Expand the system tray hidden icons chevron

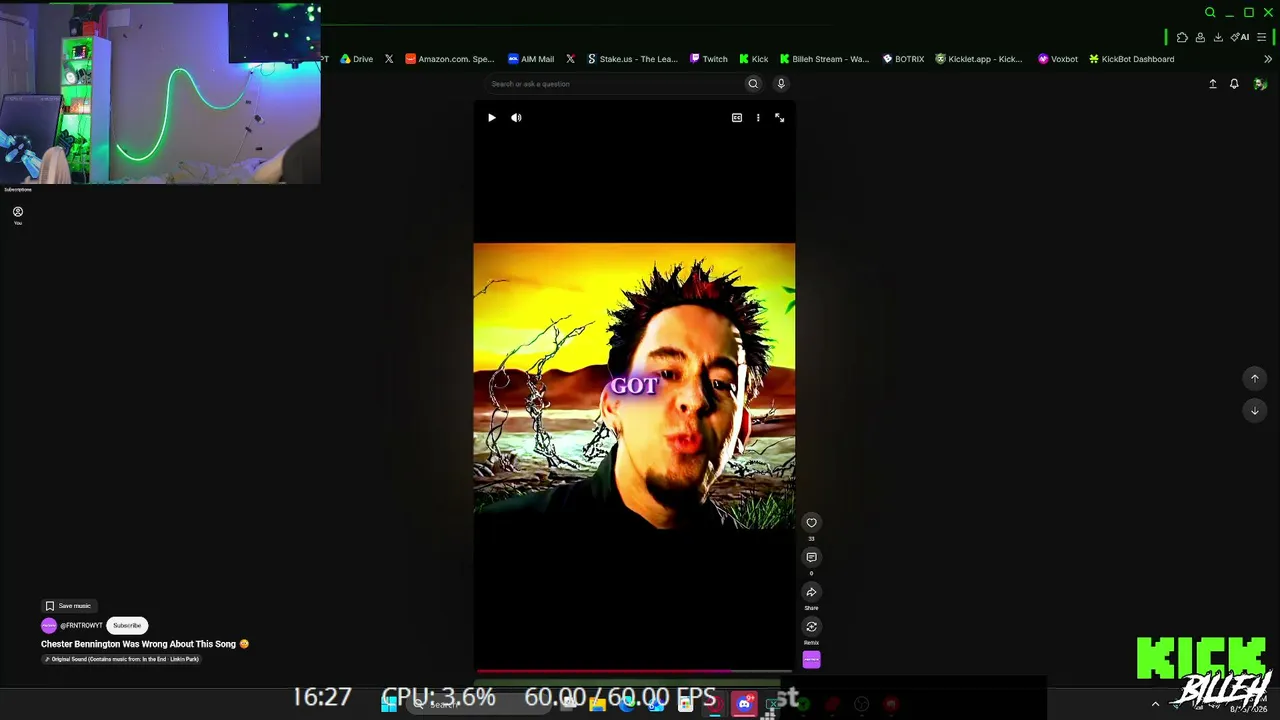click(x=1155, y=704)
